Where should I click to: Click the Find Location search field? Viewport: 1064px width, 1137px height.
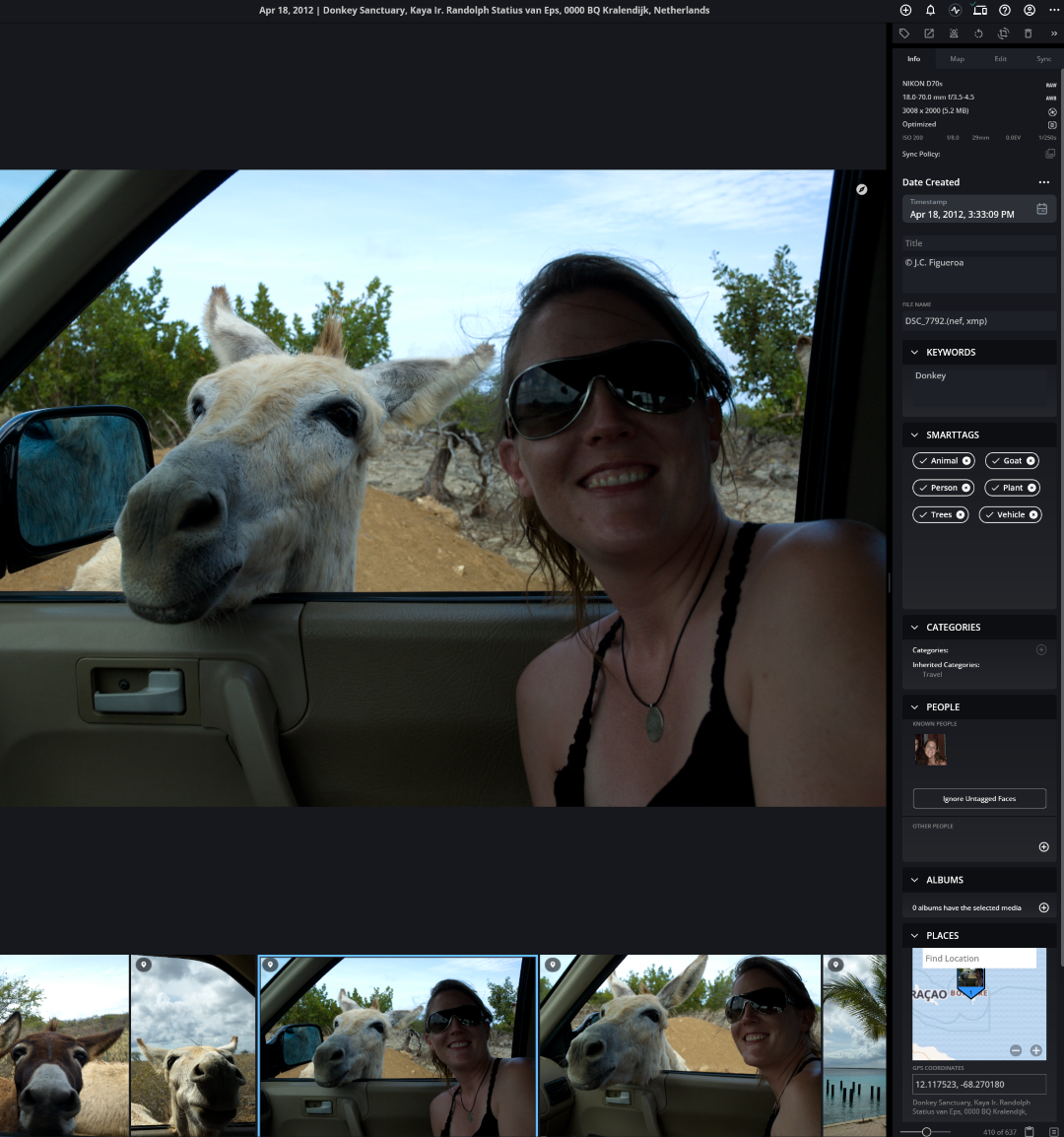pos(978,958)
